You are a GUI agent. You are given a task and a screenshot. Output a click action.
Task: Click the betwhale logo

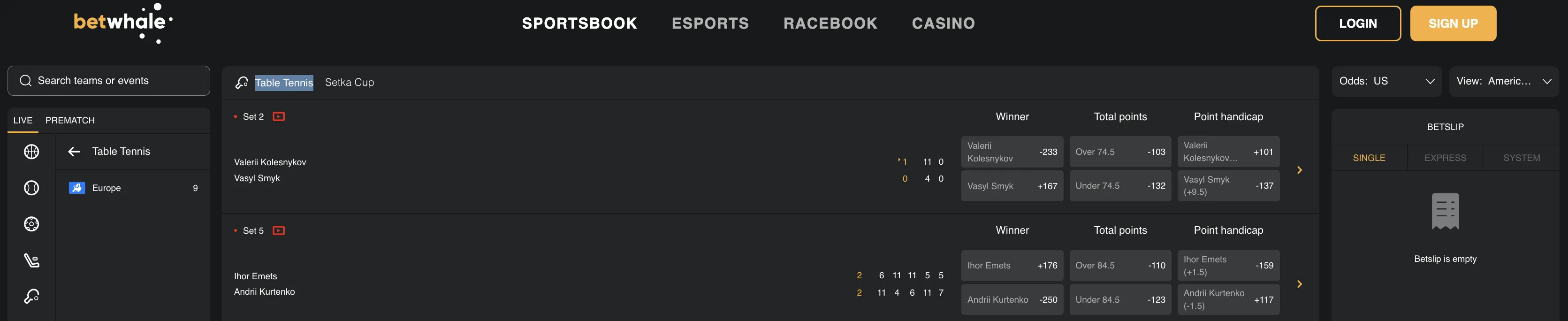click(x=122, y=23)
